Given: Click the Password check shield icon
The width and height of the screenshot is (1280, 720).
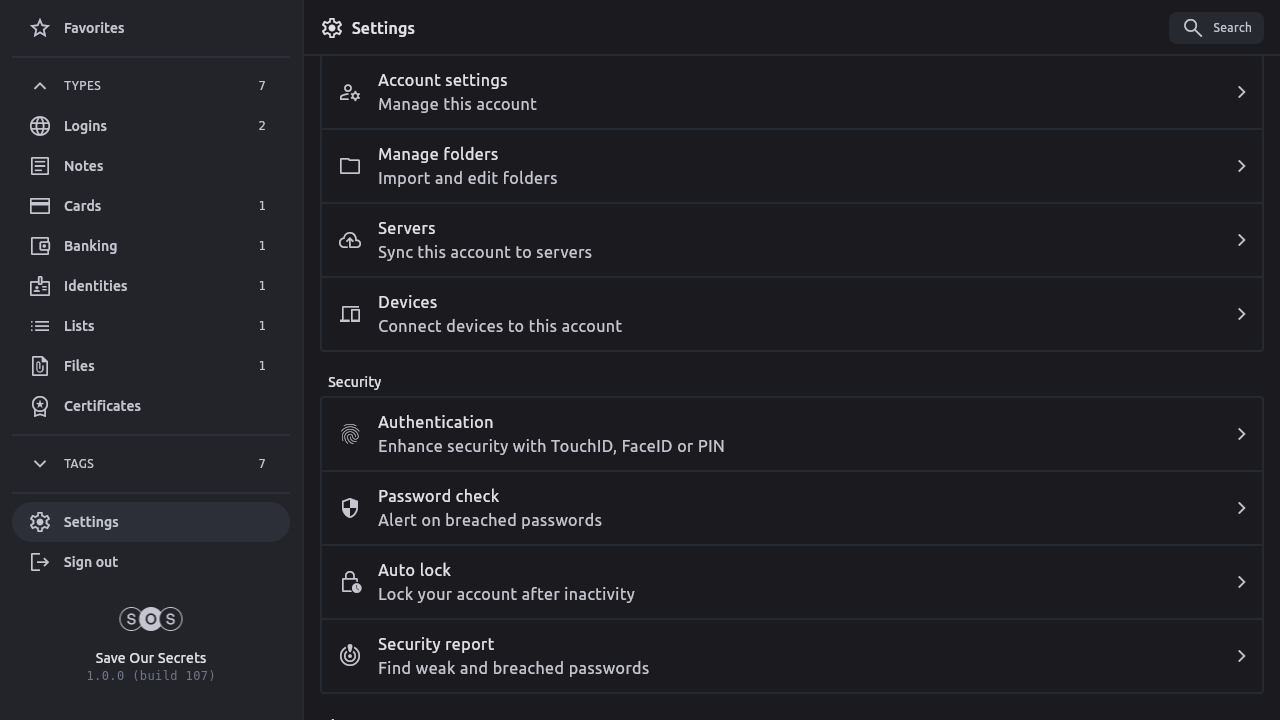Looking at the screenshot, I should [x=350, y=508].
